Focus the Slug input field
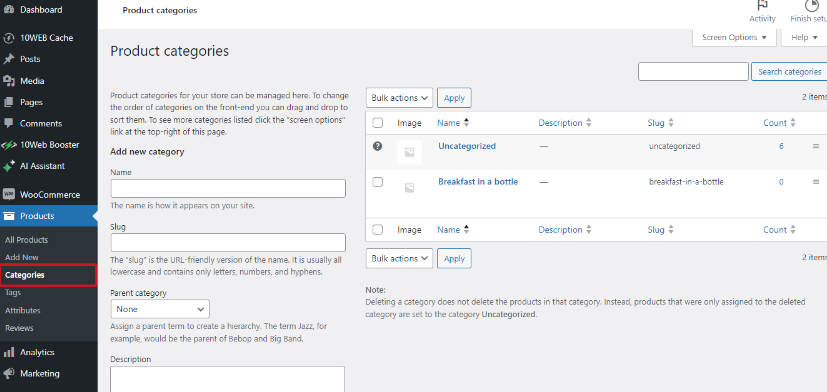827x392 pixels. pos(228,243)
